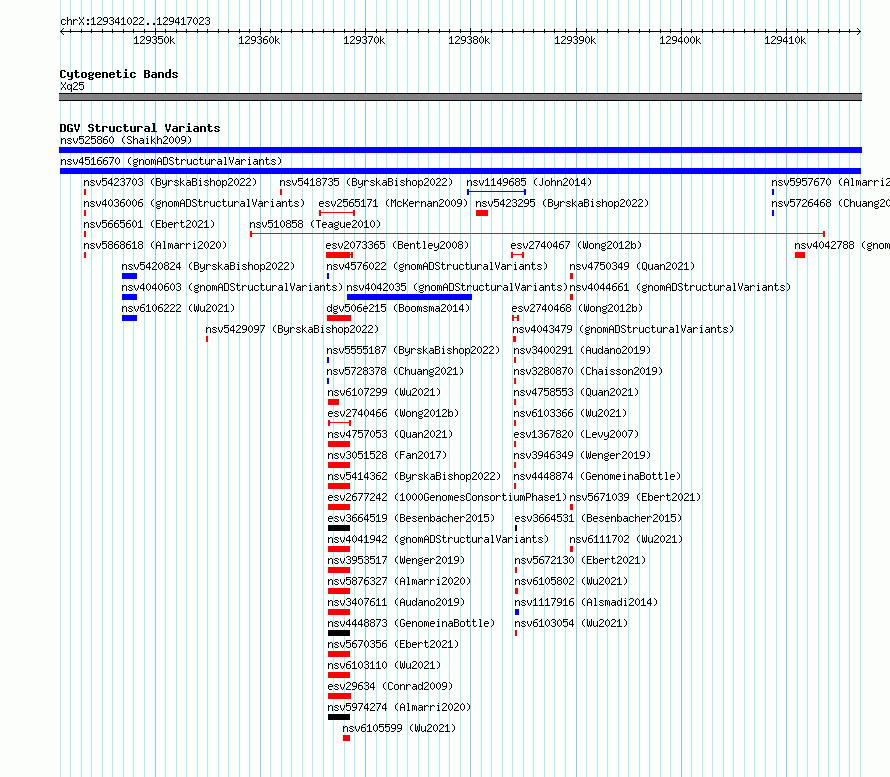Viewport: 890px width, 777px height.
Task: Select the nsv3946349 (Wenger2019) entry
Action: click(x=582, y=455)
